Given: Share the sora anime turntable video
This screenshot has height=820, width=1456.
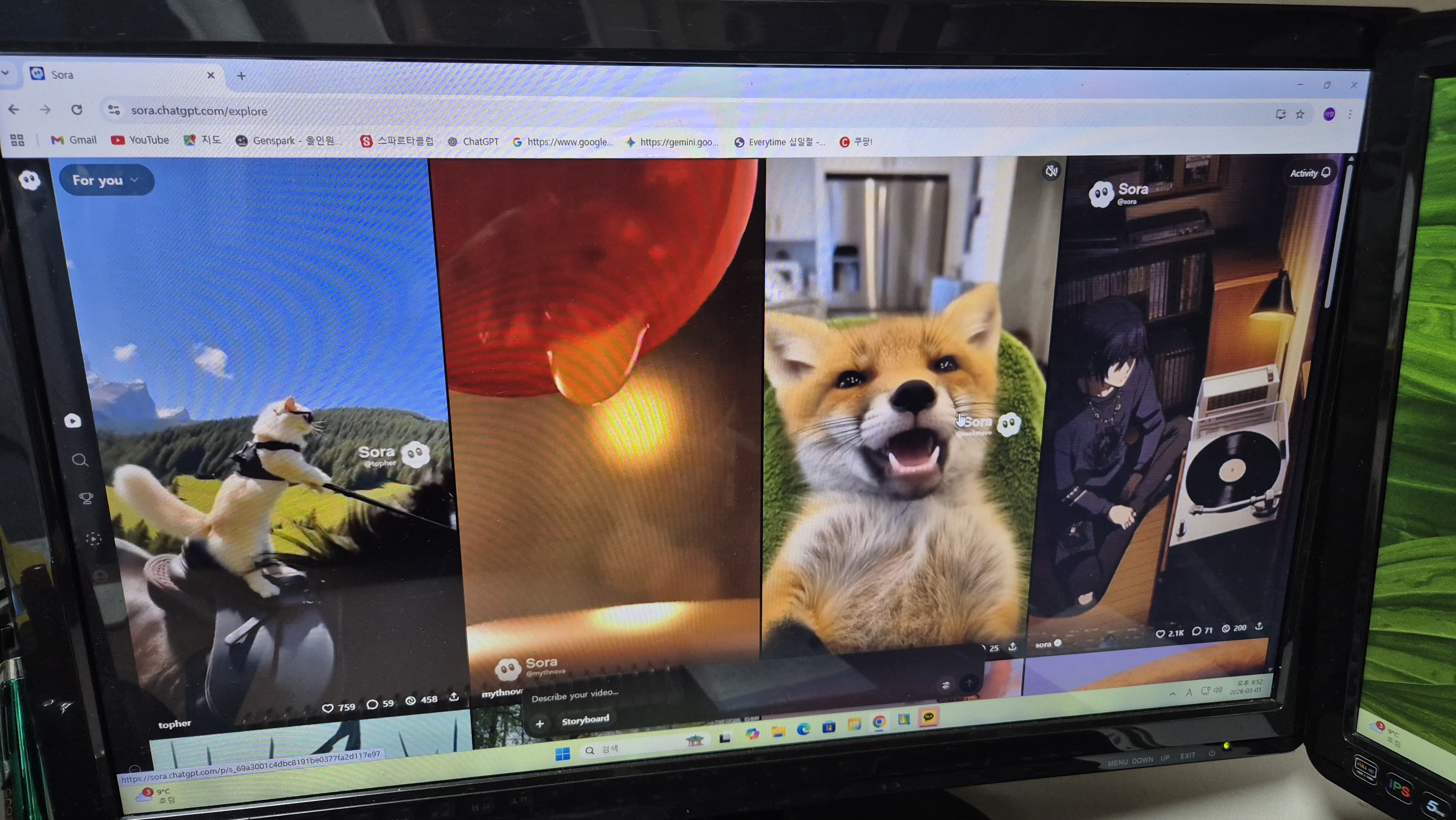Looking at the screenshot, I should 1259,627.
